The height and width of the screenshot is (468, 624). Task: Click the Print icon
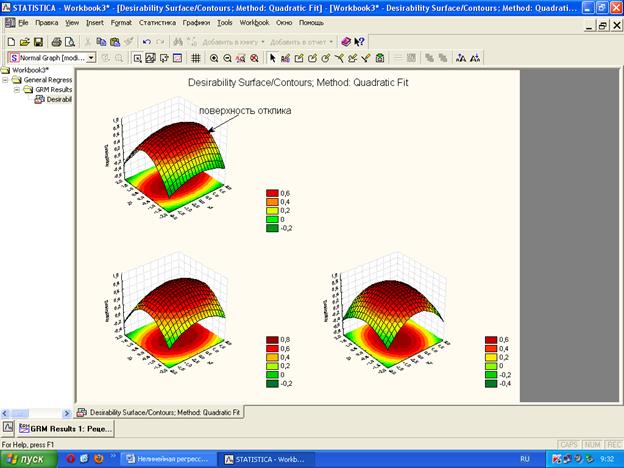(x=56, y=41)
